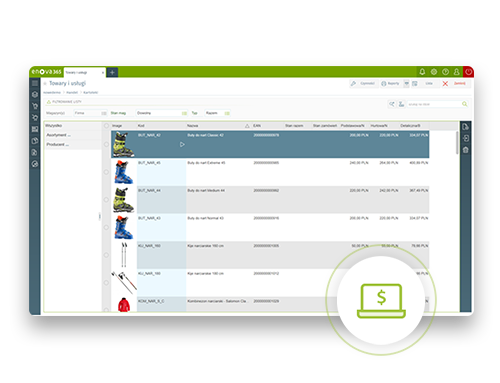Click the star icon beside Towary i usługi title
Image resolution: width=500 pixels, height=383 pixels.
[x=45, y=84]
